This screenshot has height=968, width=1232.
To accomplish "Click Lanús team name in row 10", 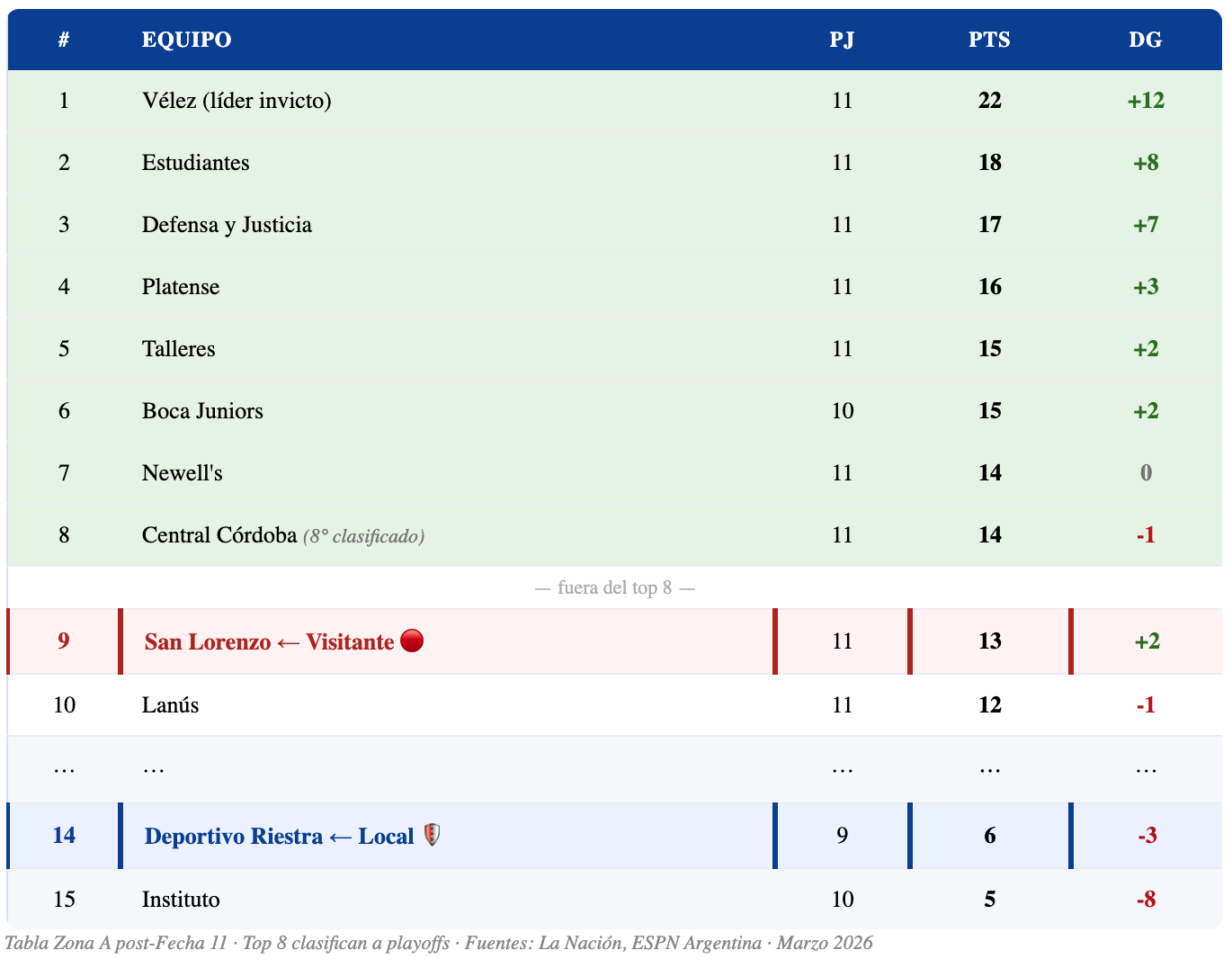I will coord(170,704).
